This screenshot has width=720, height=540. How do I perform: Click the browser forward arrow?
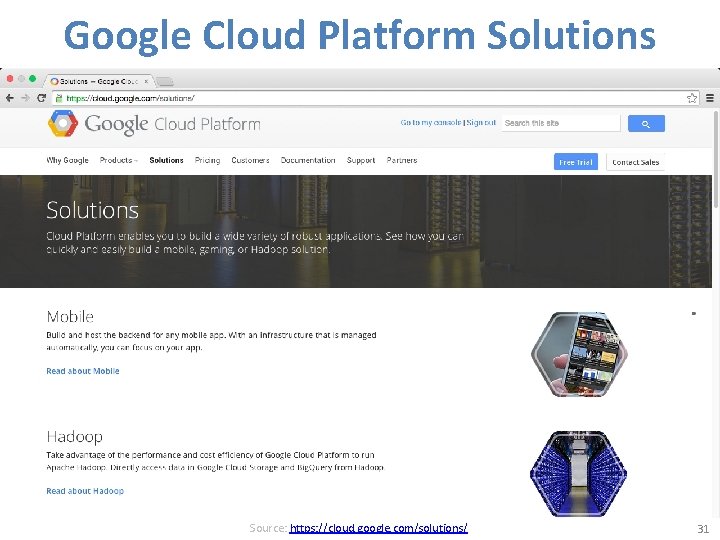tap(25, 98)
